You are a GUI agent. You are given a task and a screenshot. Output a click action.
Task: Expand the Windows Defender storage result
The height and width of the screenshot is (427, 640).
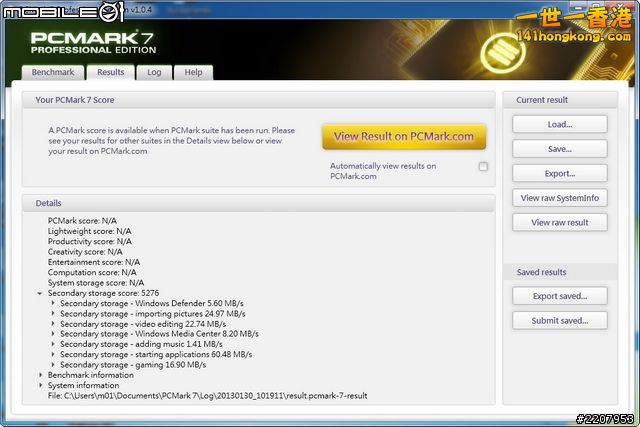[53, 303]
